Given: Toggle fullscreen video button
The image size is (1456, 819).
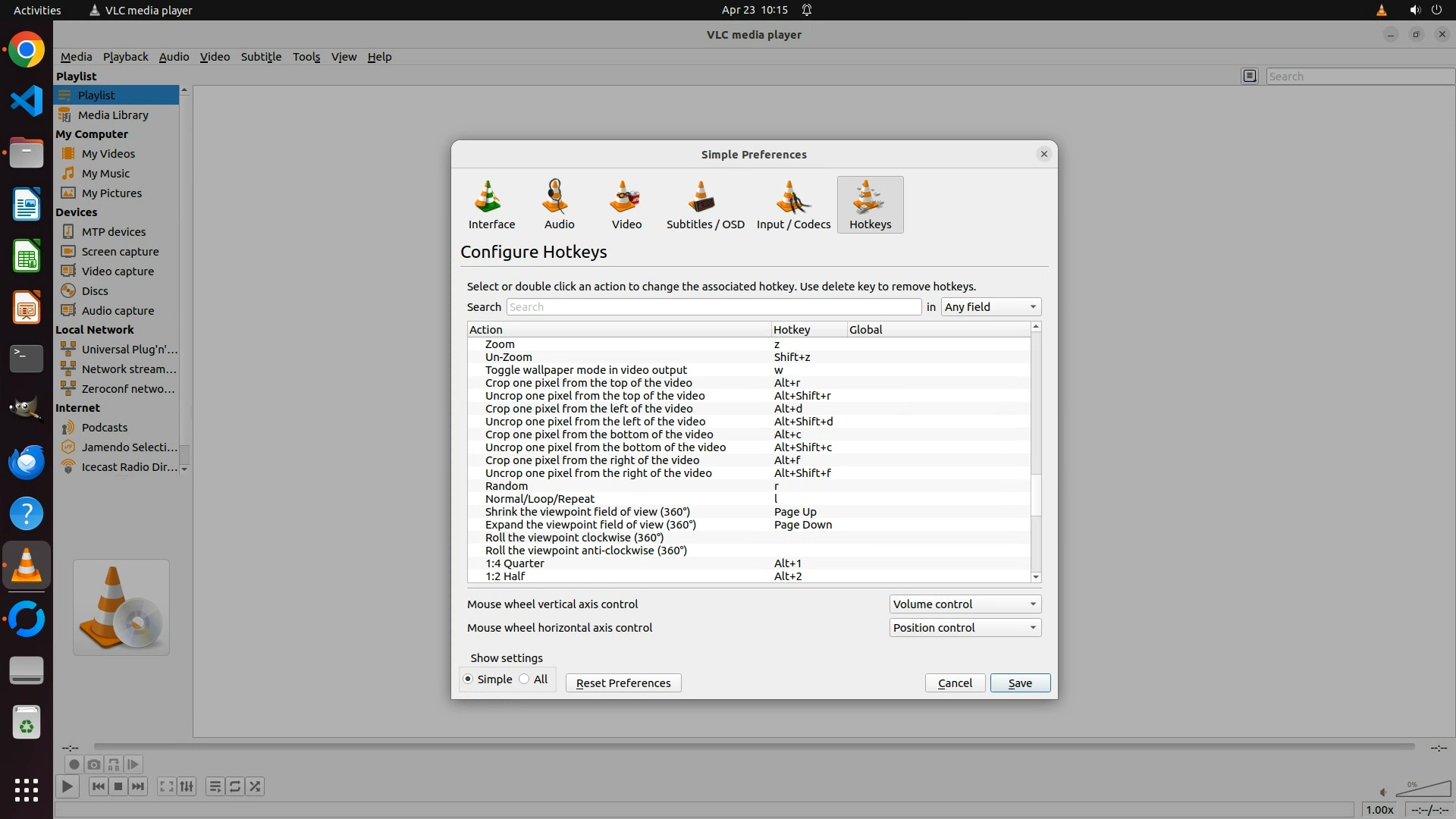Looking at the screenshot, I should [166, 786].
